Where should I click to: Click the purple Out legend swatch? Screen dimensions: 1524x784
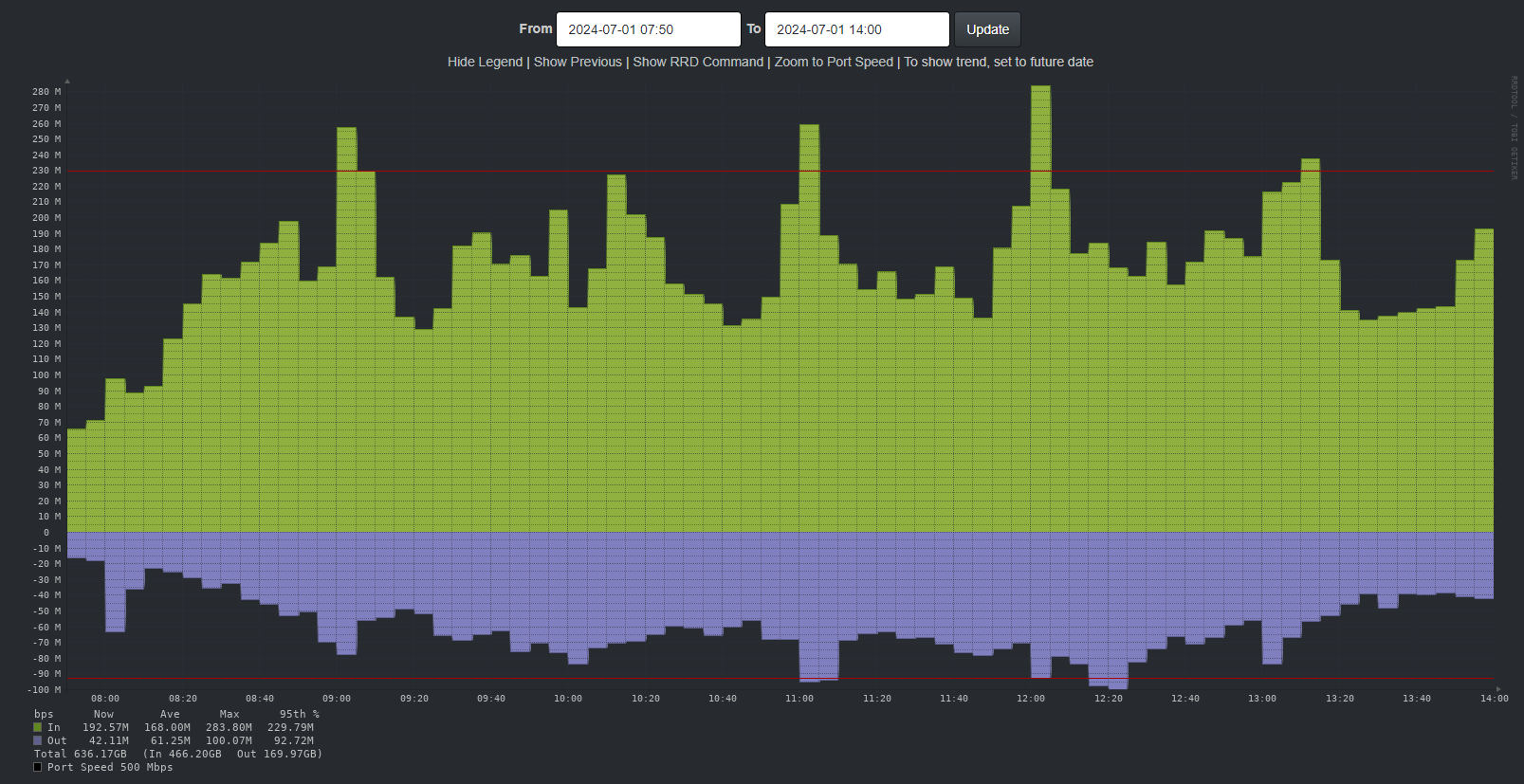coord(38,740)
